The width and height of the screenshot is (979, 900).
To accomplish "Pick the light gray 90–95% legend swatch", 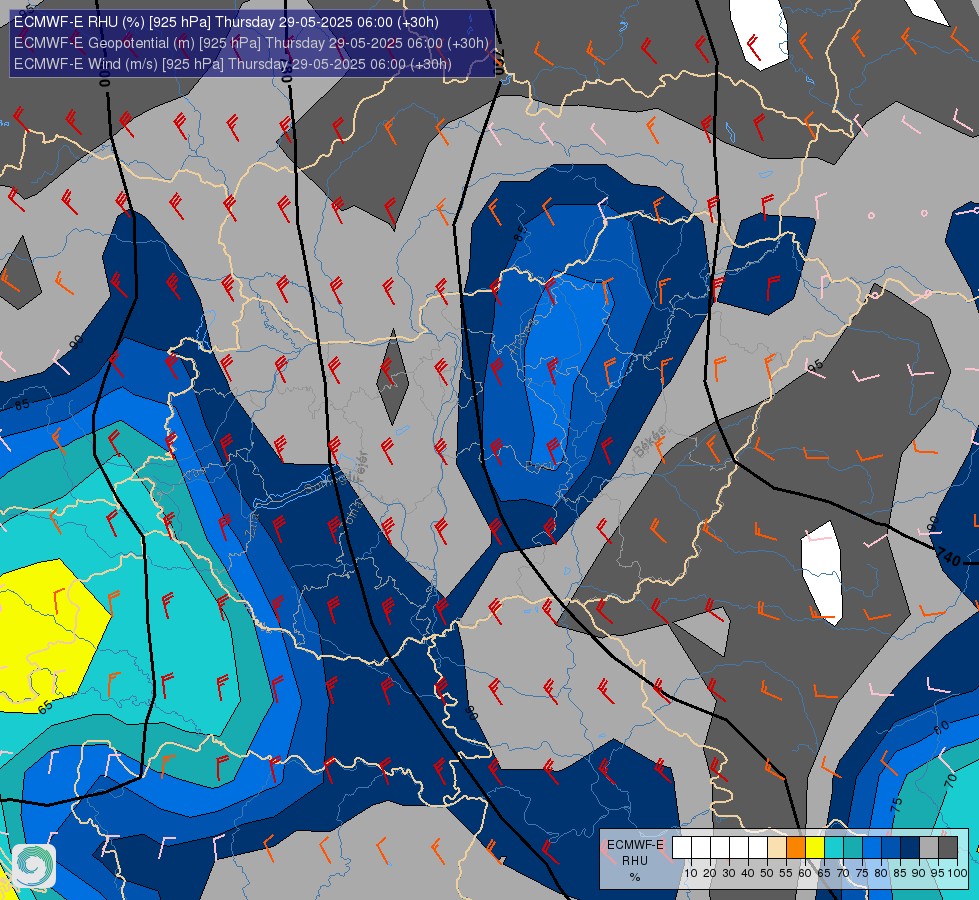I will point(929,848).
